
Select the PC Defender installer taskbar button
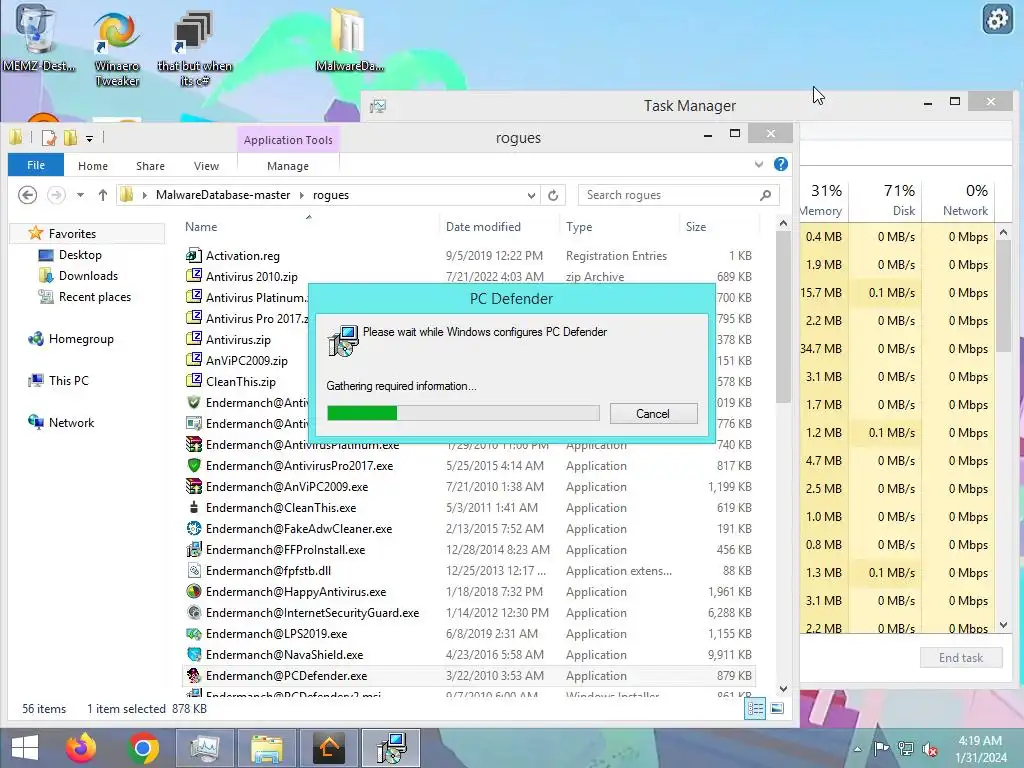click(x=391, y=748)
